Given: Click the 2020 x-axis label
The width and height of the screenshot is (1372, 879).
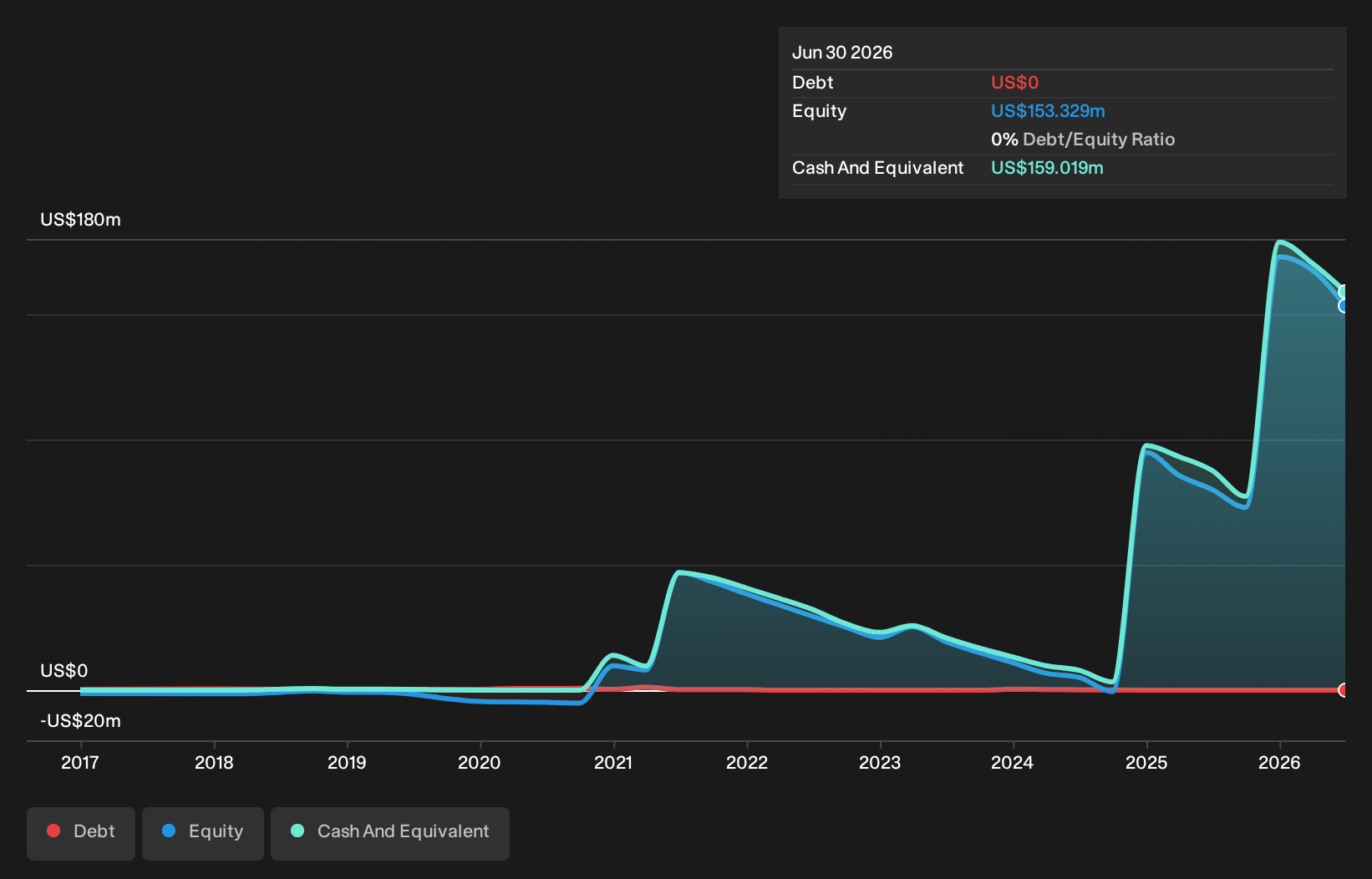Looking at the screenshot, I should pyautogui.click(x=480, y=763).
